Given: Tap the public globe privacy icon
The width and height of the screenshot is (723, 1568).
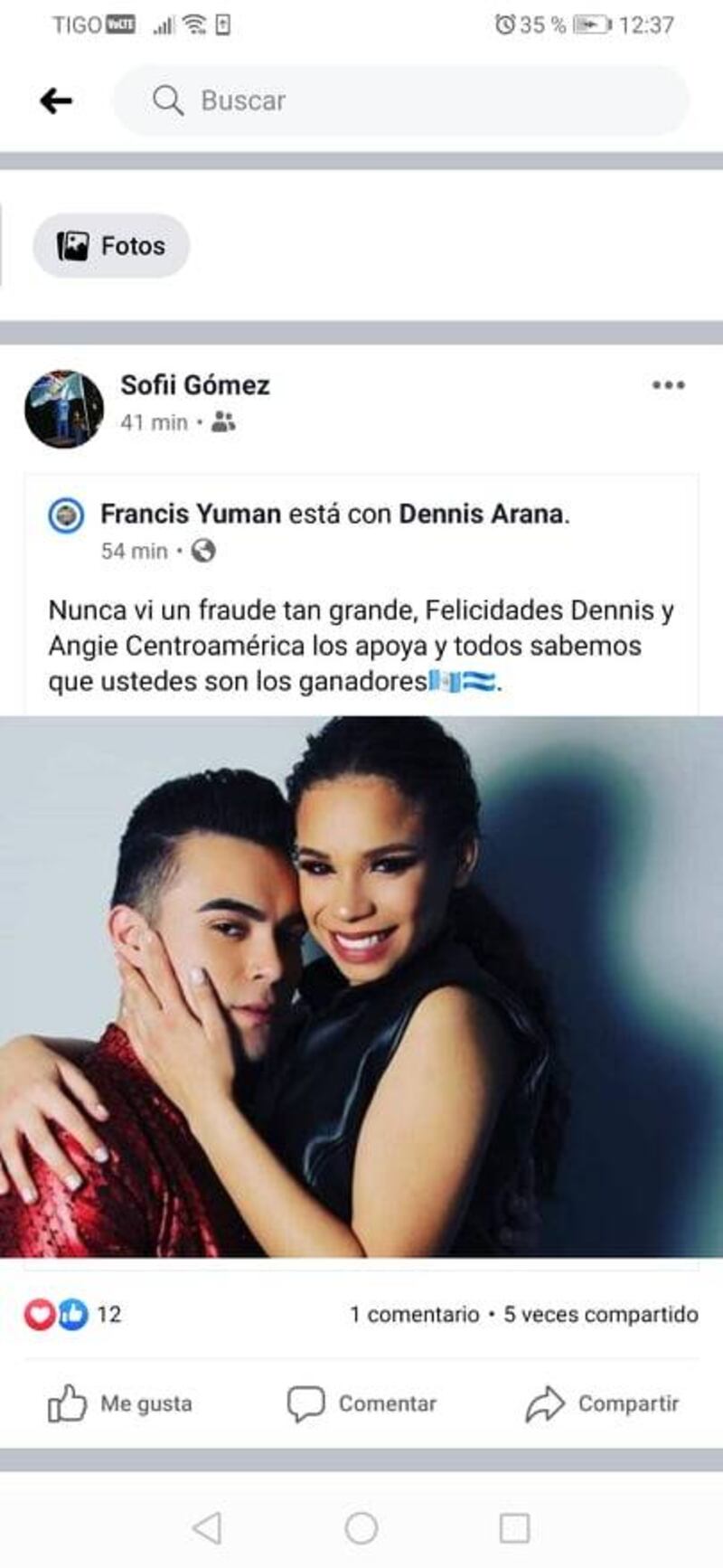Looking at the screenshot, I should [x=204, y=550].
